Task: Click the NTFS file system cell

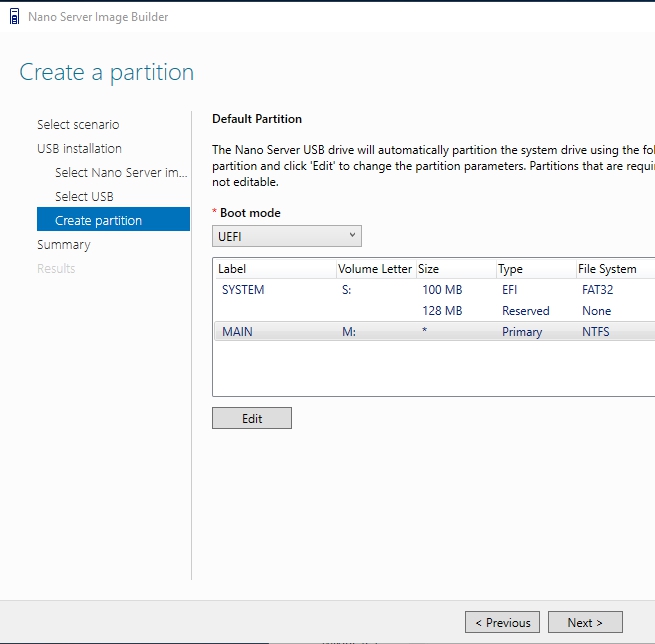Action: (x=596, y=332)
